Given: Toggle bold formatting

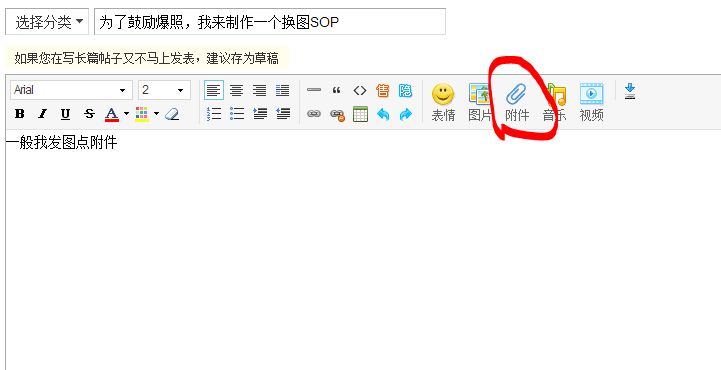Looking at the screenshot, I should [19, 114].
